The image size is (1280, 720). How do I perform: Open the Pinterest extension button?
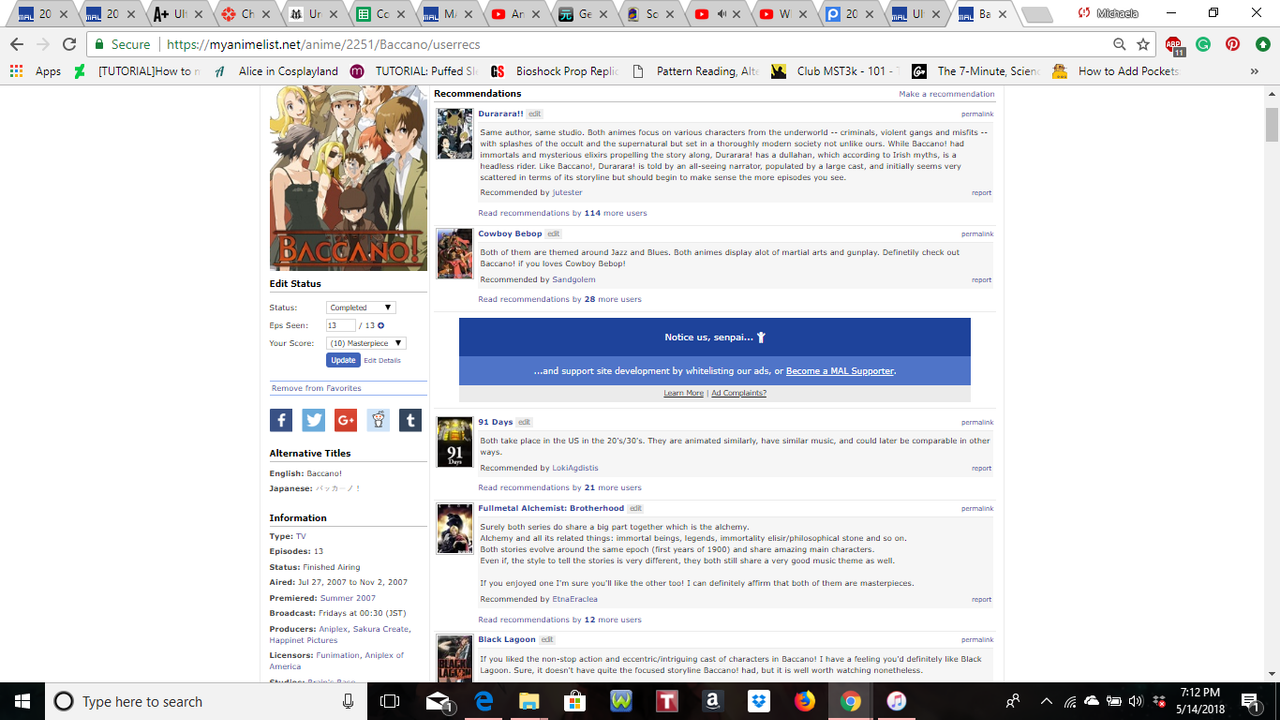1232,44
